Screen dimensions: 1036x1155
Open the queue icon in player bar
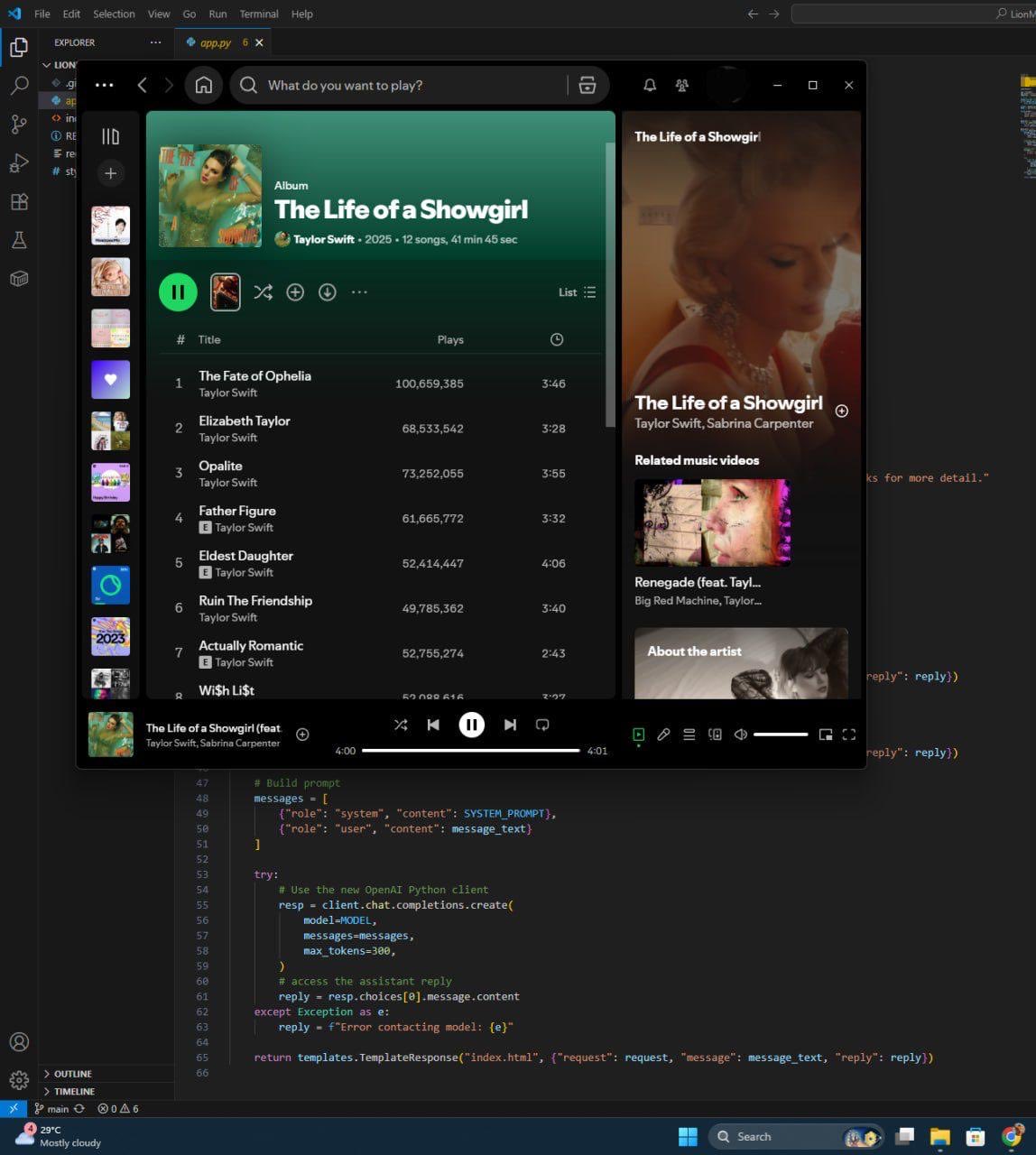pyautogui.click(x=689, y=735)
